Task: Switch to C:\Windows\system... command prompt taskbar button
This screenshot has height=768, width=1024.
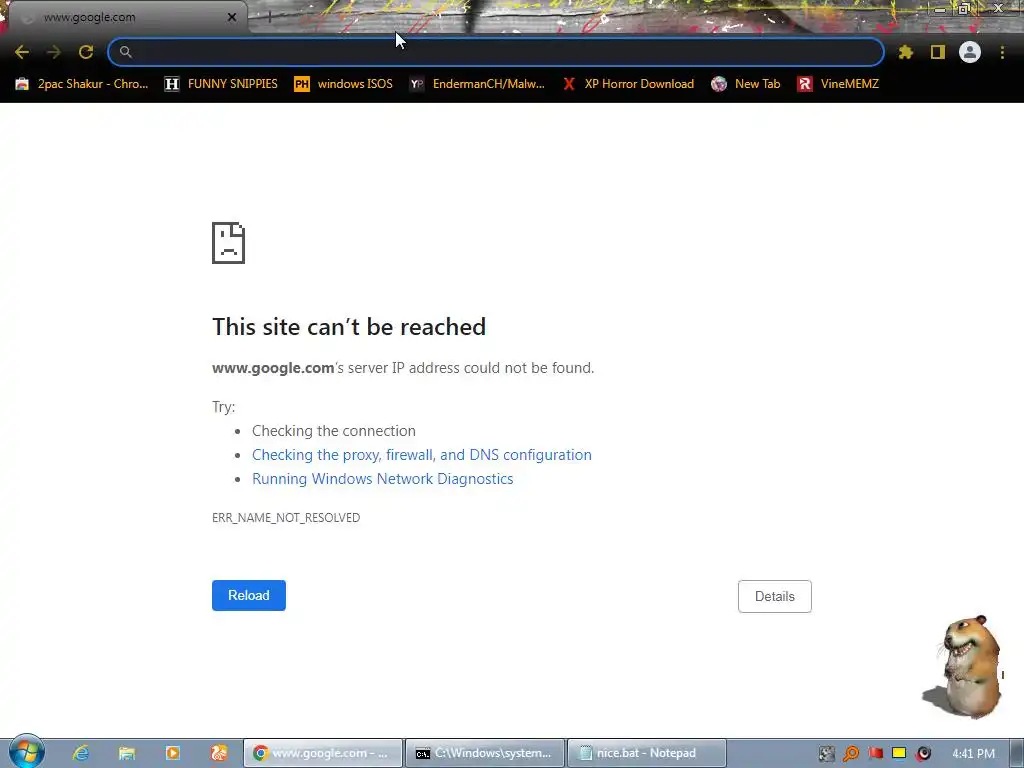Action: coord(485,753)
